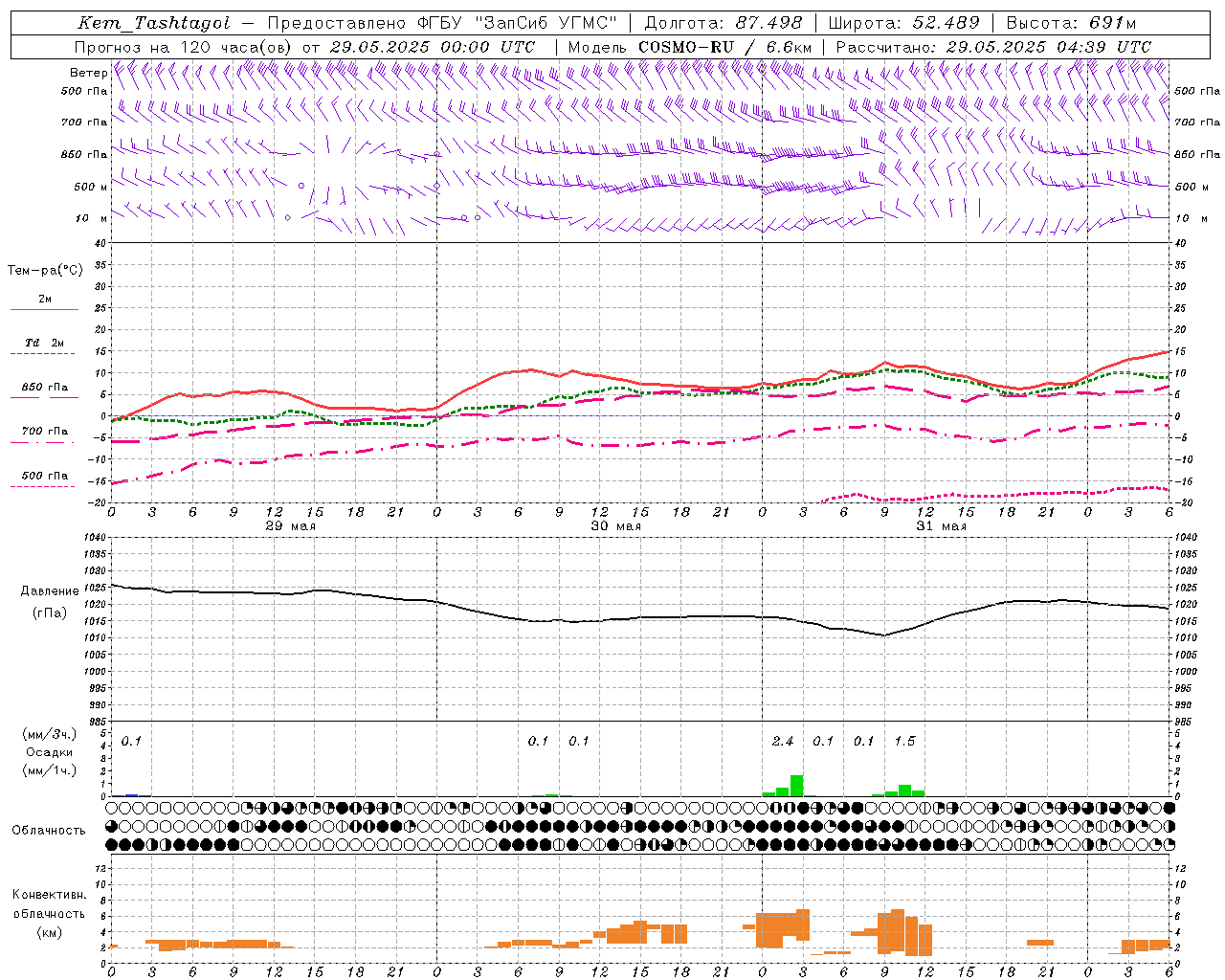The width and height of the screenshot is (1225, 980).
Task: Click red line sample under '2м' legend
Action: click(44, 310)
